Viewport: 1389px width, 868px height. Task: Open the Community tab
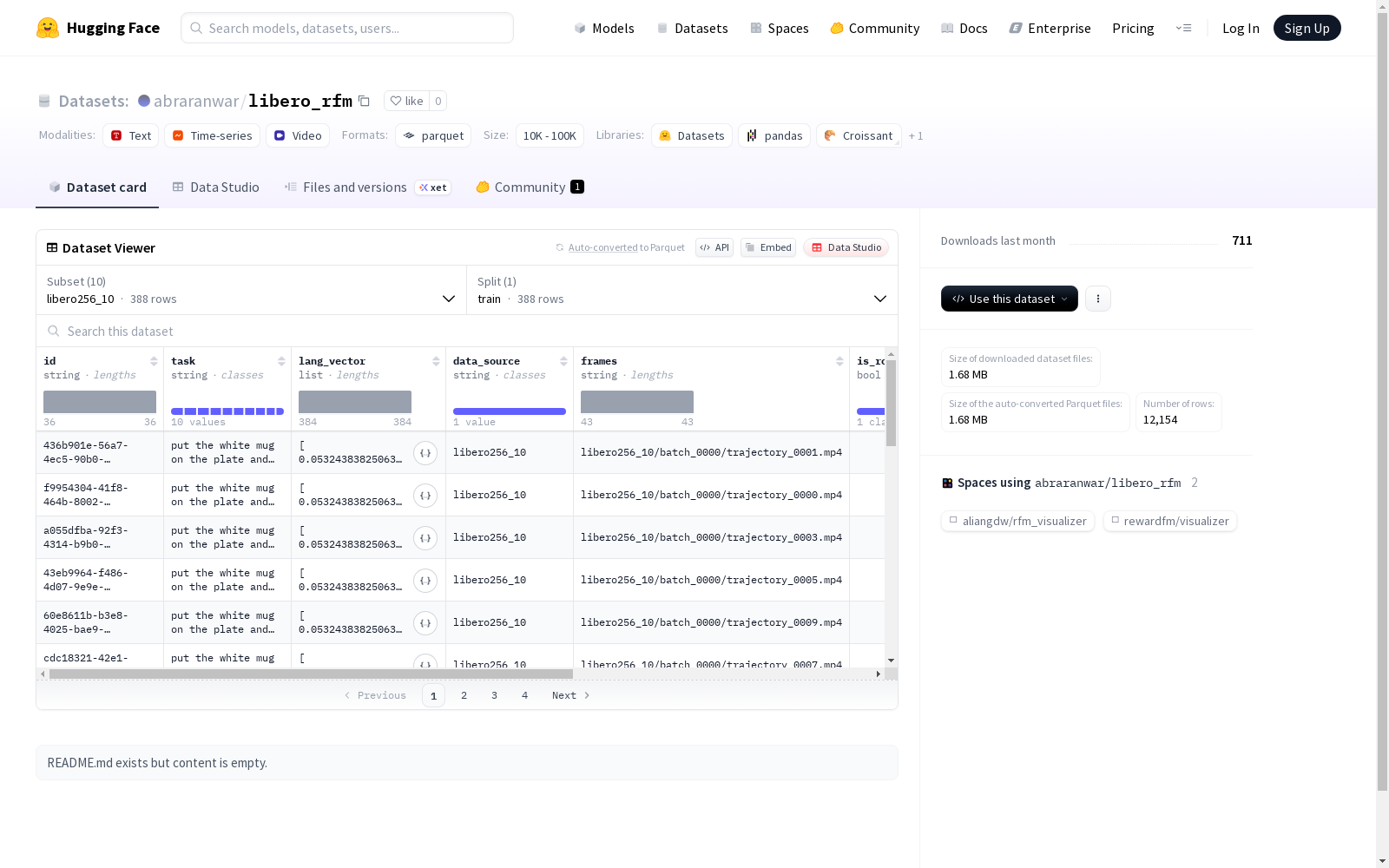coord(530,187)
